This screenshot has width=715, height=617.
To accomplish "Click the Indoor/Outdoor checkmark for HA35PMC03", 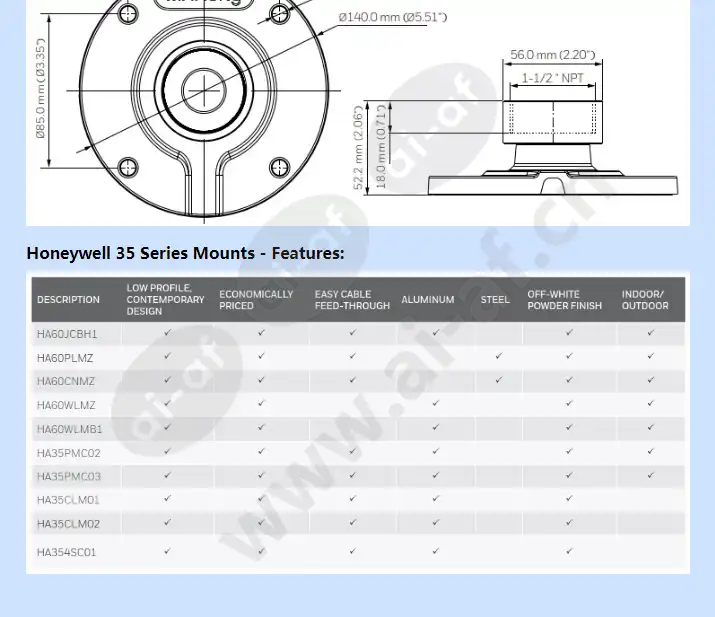I will pos(651,475).
